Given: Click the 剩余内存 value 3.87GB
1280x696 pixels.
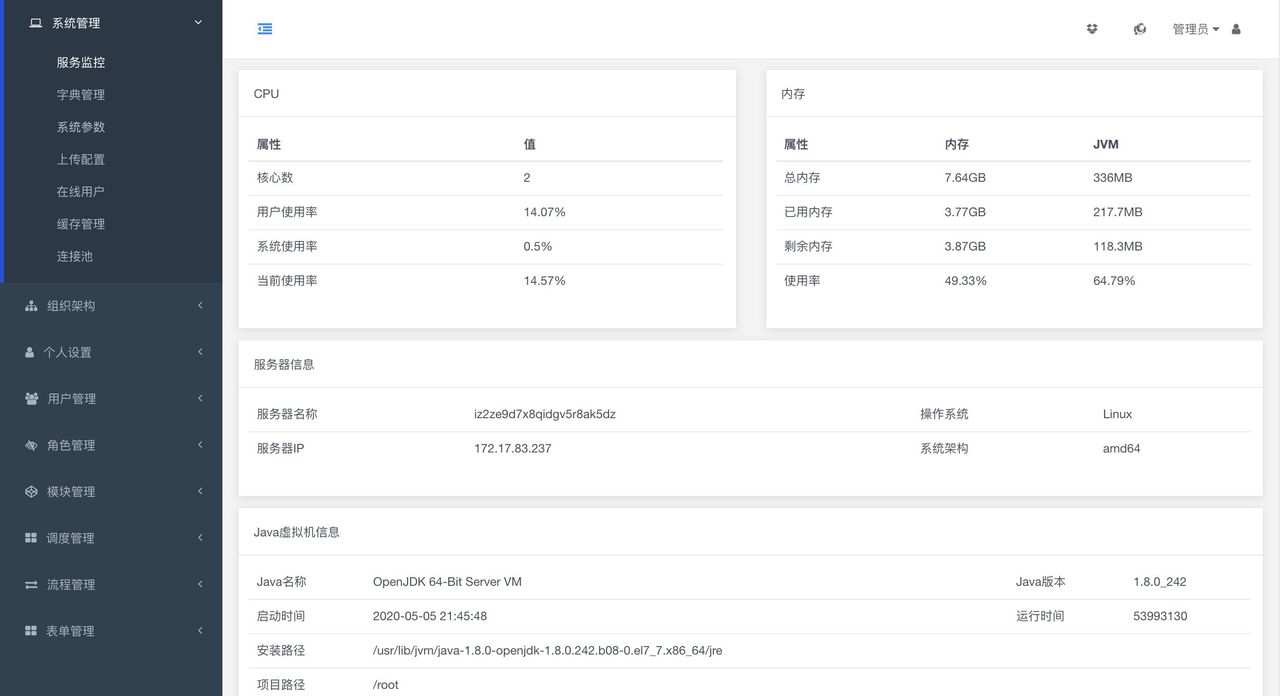Looking at the screenshot, I should (x=965, y=246).
